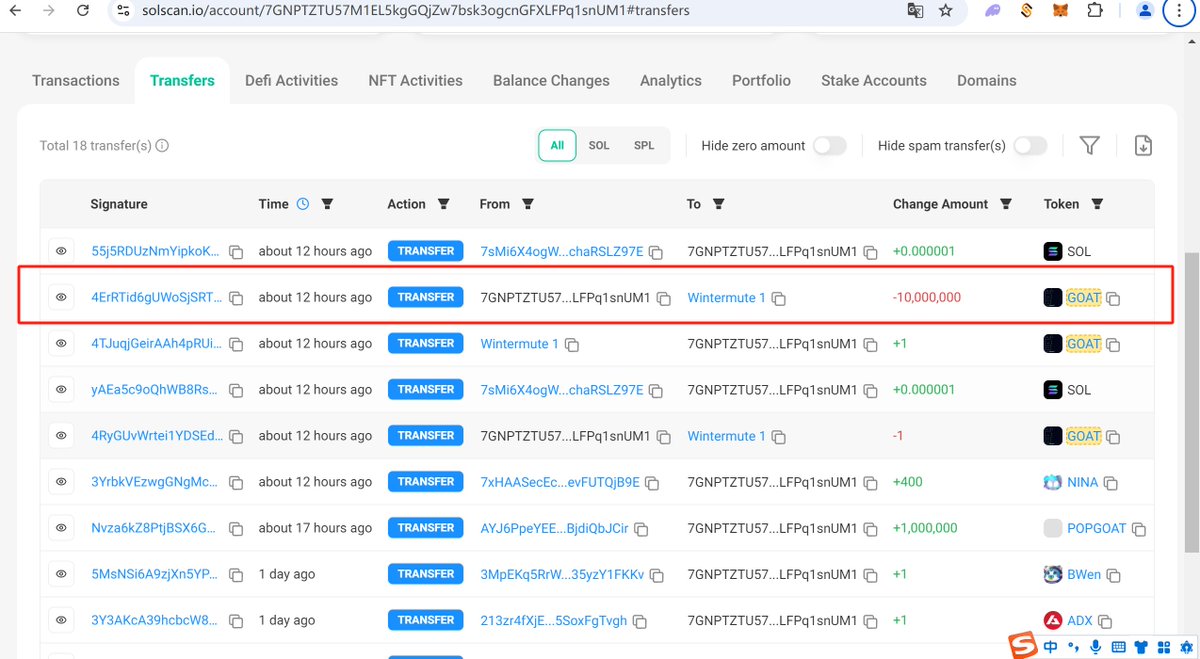1200x659 pixels.
Task: Toggle the clock icon in the Time column header
Action: tap(304, 204)
